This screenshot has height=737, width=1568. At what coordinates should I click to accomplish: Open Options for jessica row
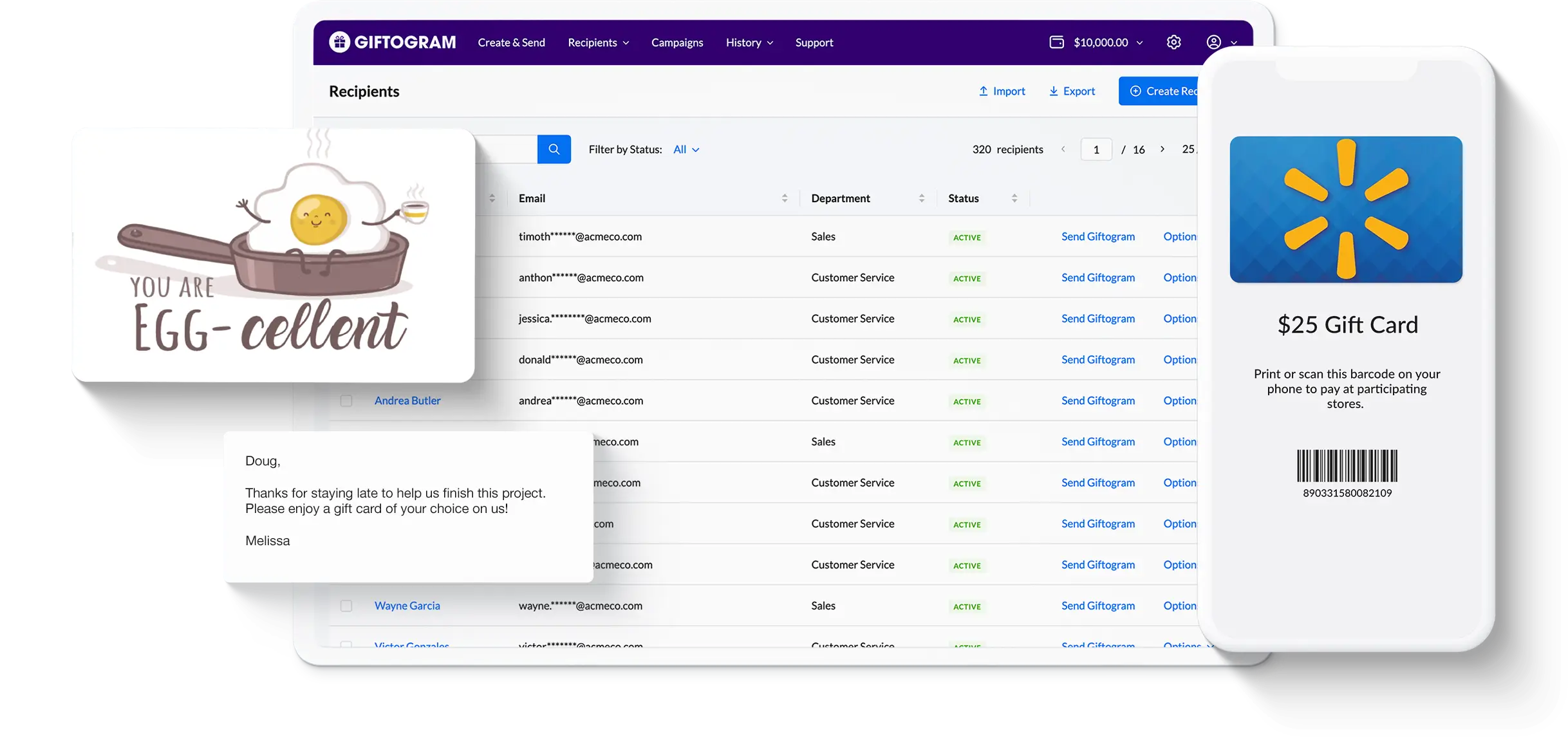(x=1180, y=319)
